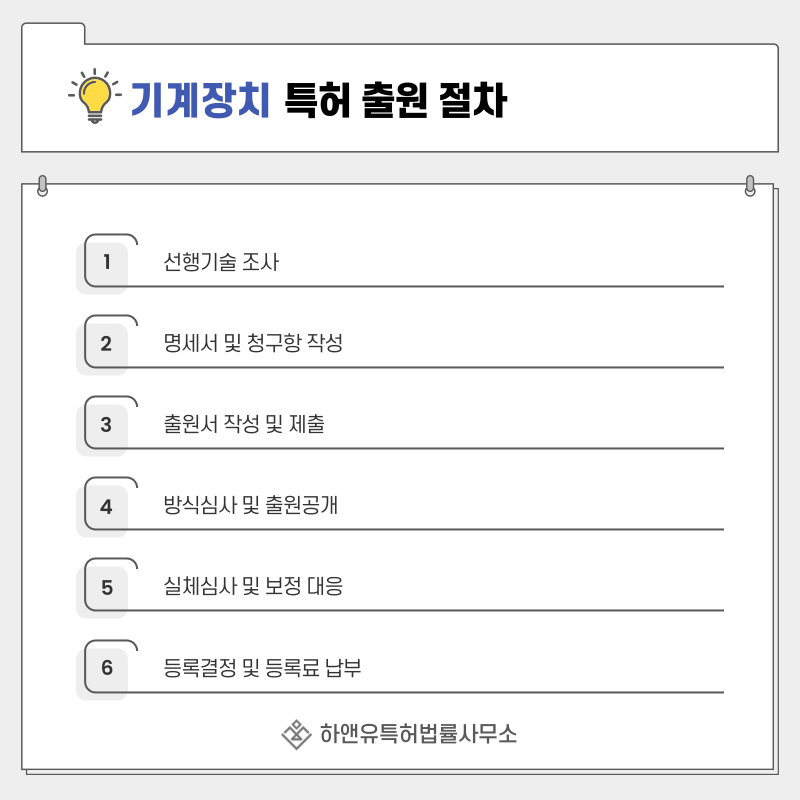Open the 선행기술 조사 step

pos(221,262)
